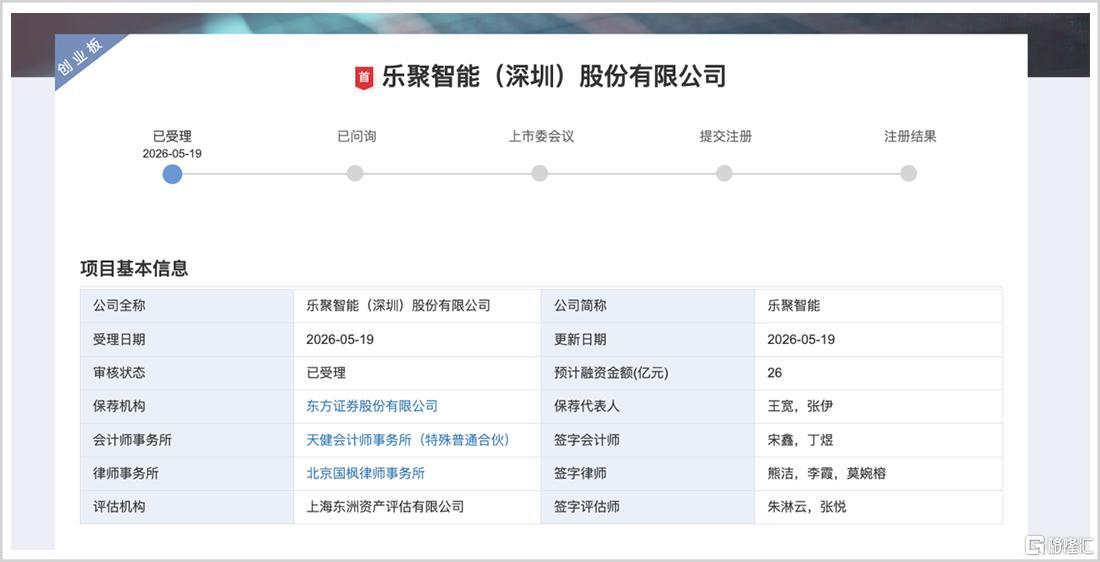Select the 上市委会议 progress step marker
The height and width of the screenshot is (562, 1100).
(539, 173)
